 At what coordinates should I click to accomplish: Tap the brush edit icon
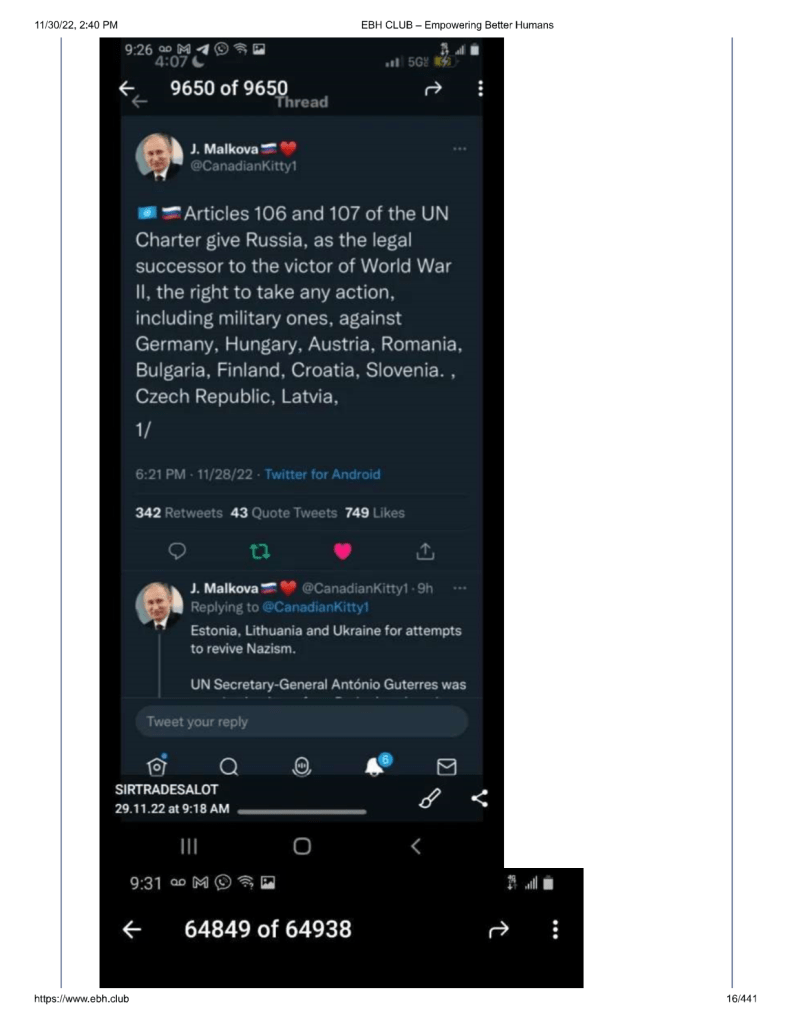click(x=430, y=798)
